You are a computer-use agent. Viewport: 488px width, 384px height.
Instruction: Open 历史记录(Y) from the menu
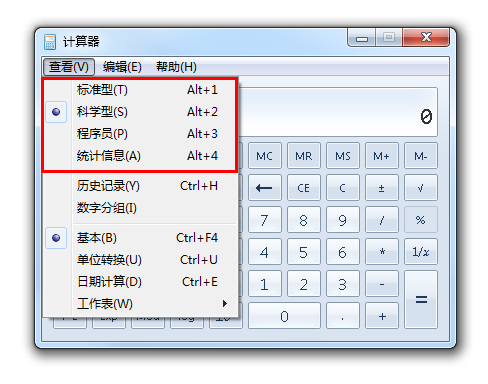point(141,186)
